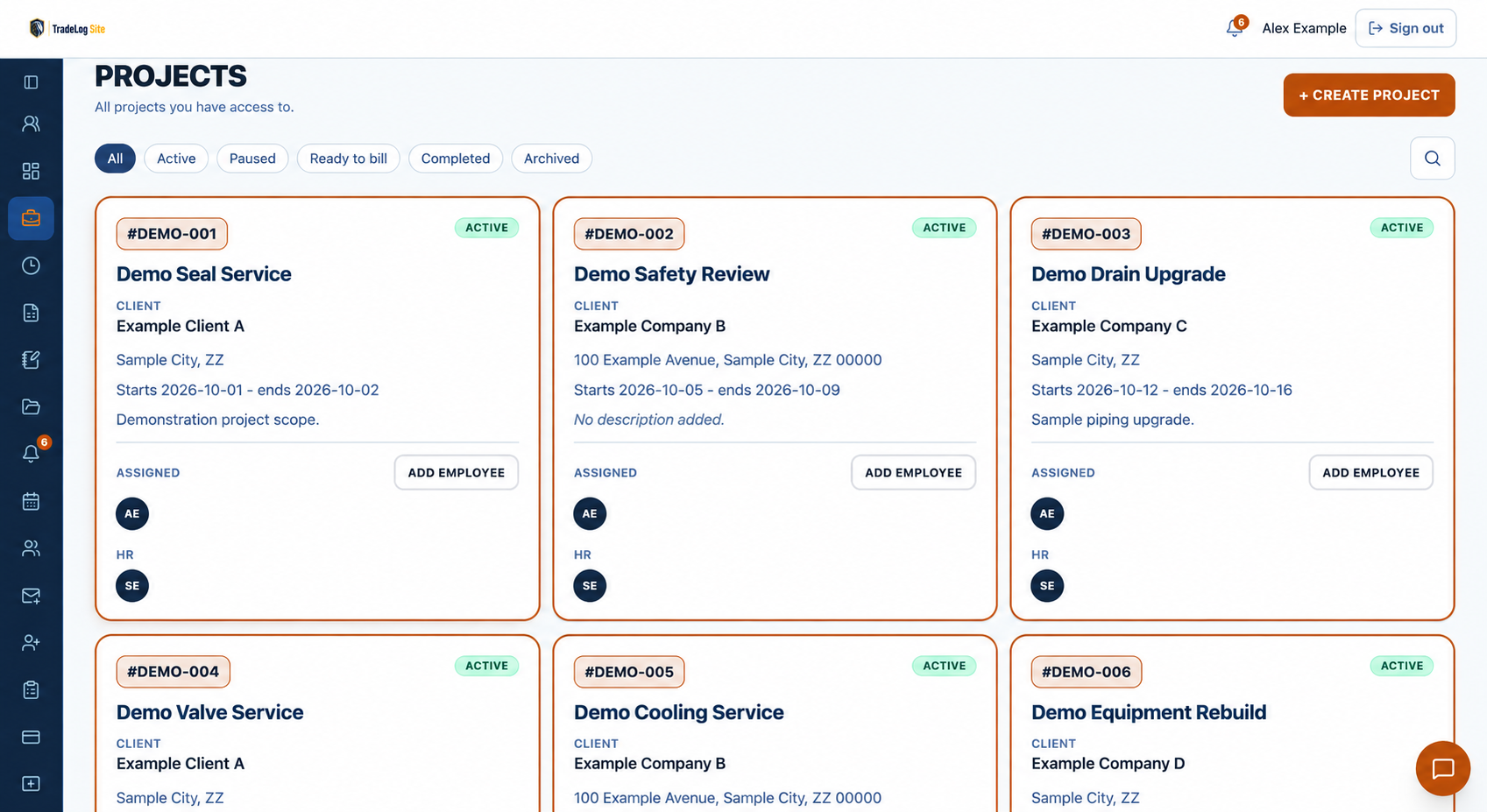The width and height of the screenshot is (1487, 812).
Task: Open the Demo Drain Upgrade project title
Action: [x=1128, y=274]
